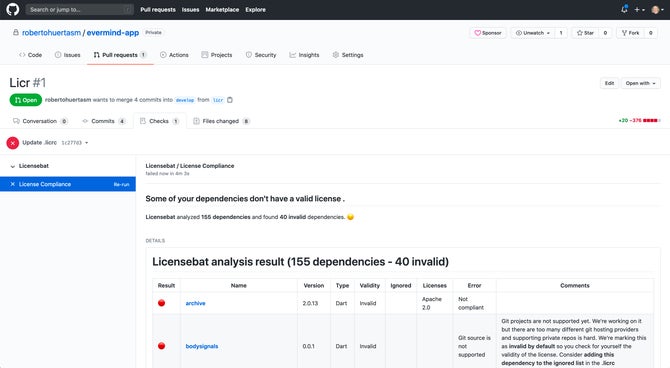Image resolution: width=670 pixels, height=368 pixels.
Task: Click the Licensebat / License Compliance header
Action: click(190, 166)
